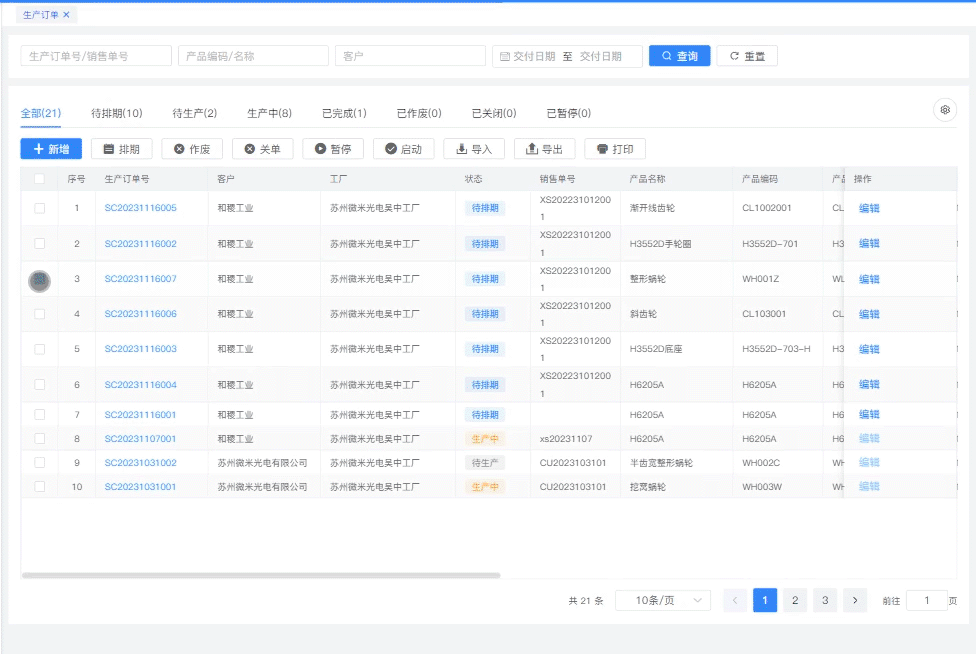
Task: Switch to the 生产中(8) tab
Action: coord(269,114)
